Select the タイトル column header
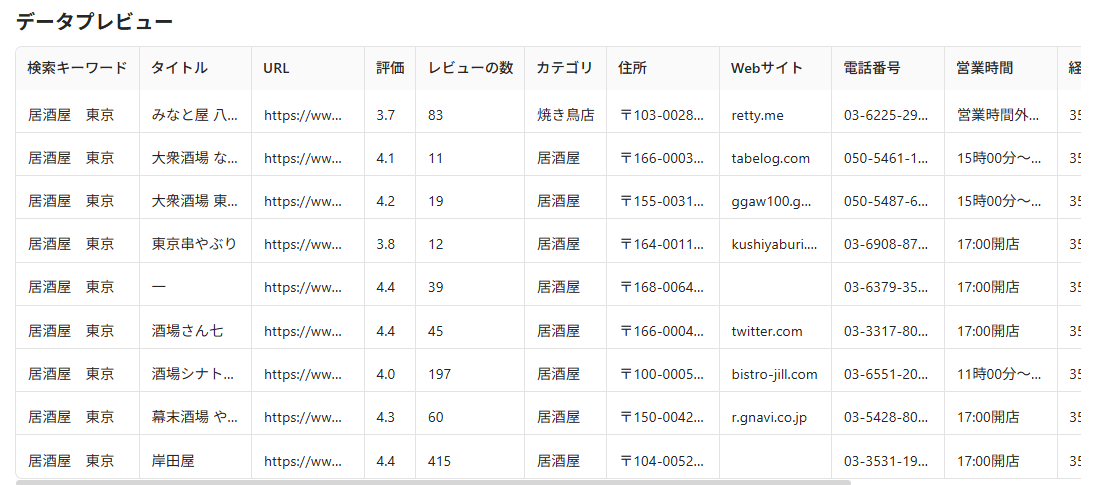 click(179, 68)
